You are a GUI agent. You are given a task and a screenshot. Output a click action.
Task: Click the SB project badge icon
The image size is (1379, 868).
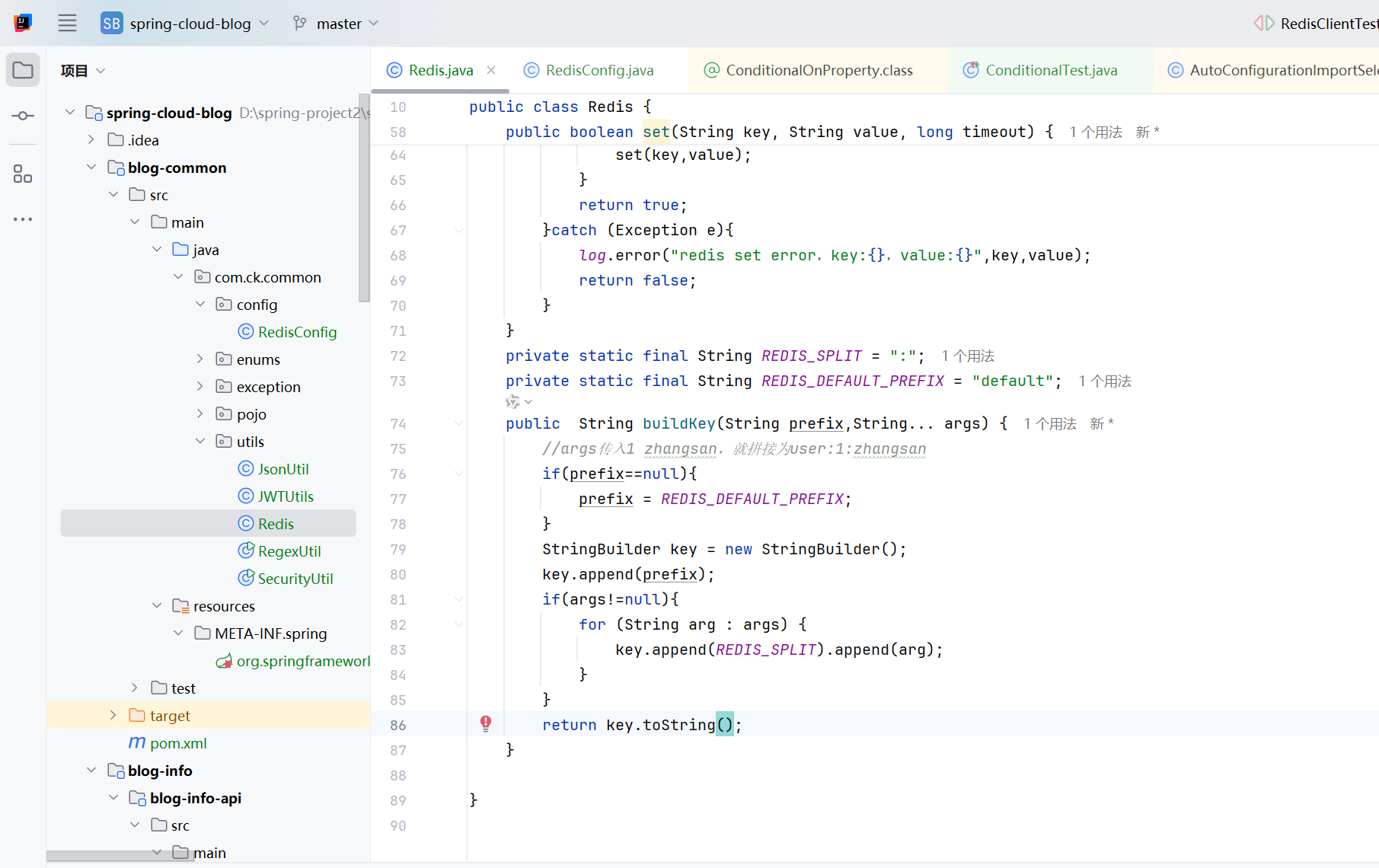pos(111,24)
